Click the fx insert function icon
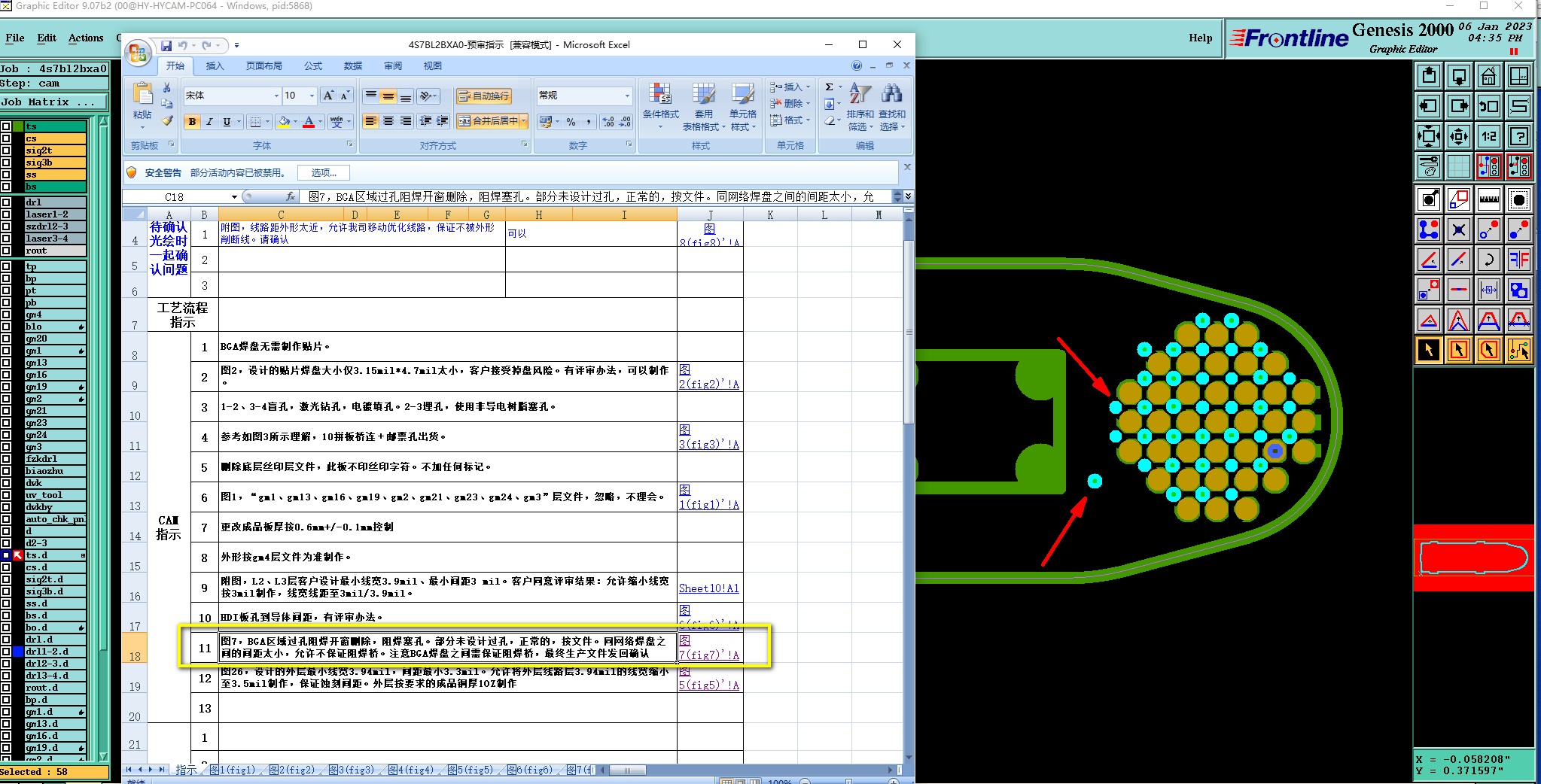Viewport: 1541px width, 784px height. pyautogui.click(x=291, y=197)
